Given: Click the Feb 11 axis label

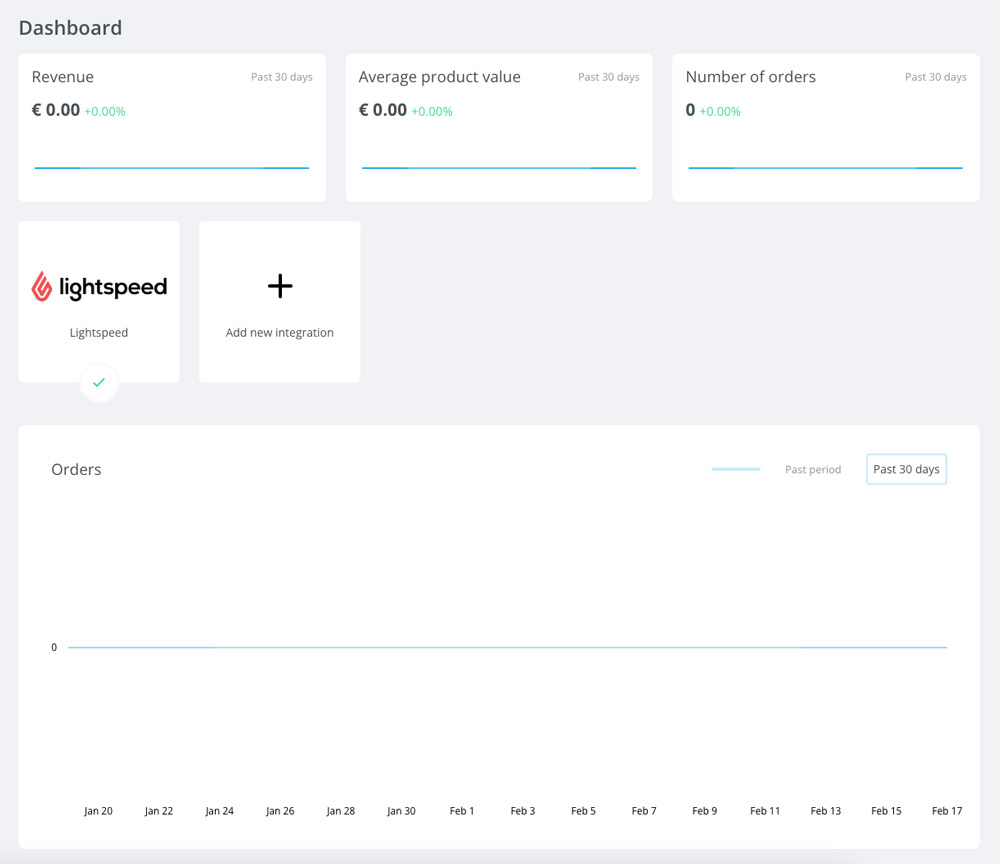Looking at the screenshot, I should click(x=765, y=810).
